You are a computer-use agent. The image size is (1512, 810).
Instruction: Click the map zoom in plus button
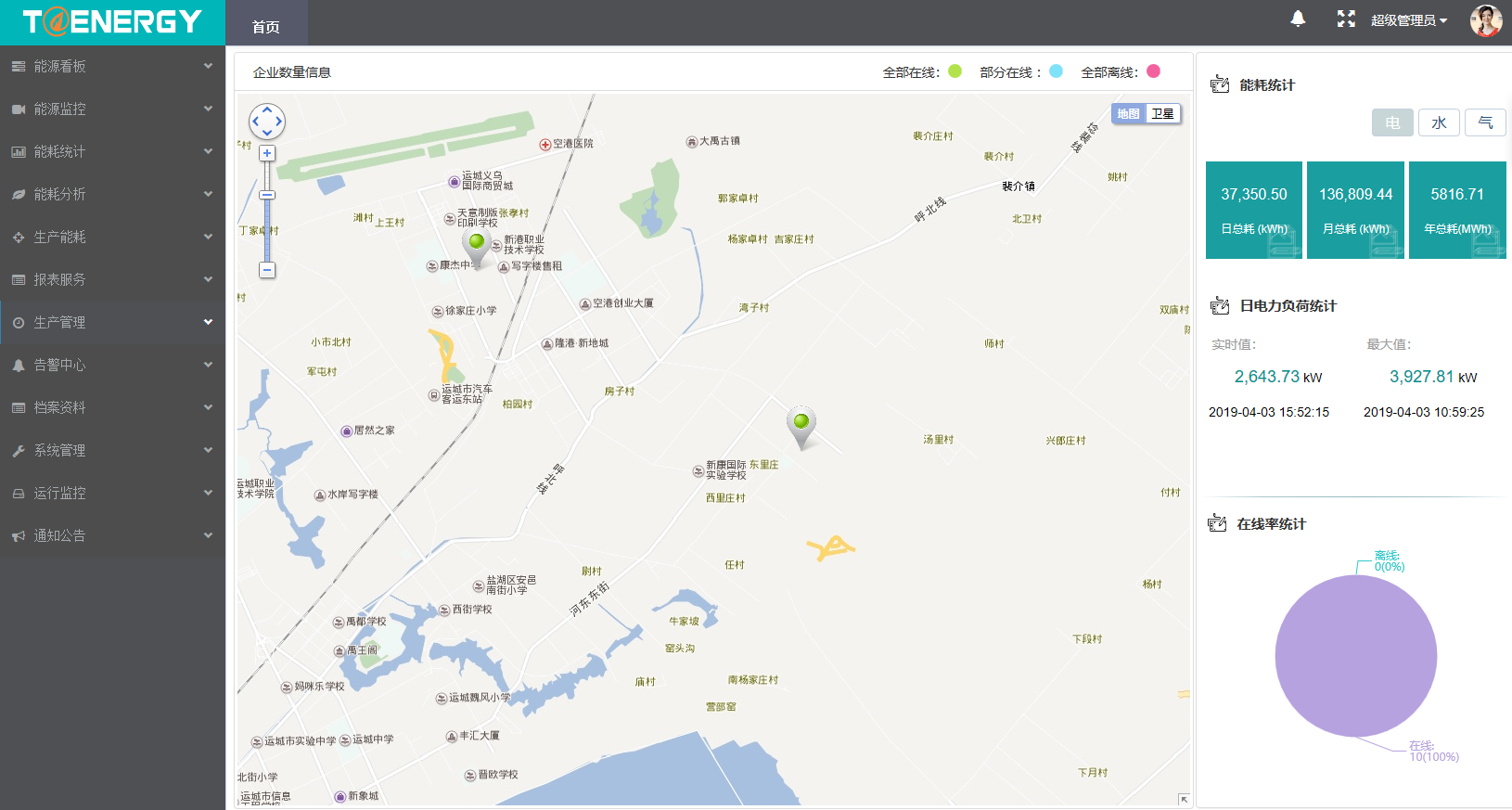pos(267,153)
